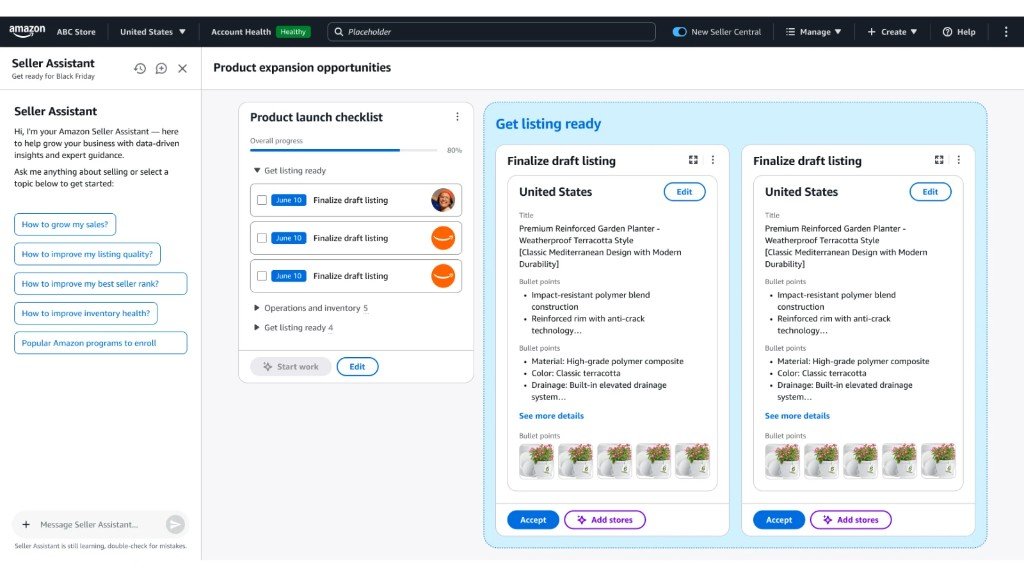Click See more details in first listing
The image size is (1024, 576).
551,415
